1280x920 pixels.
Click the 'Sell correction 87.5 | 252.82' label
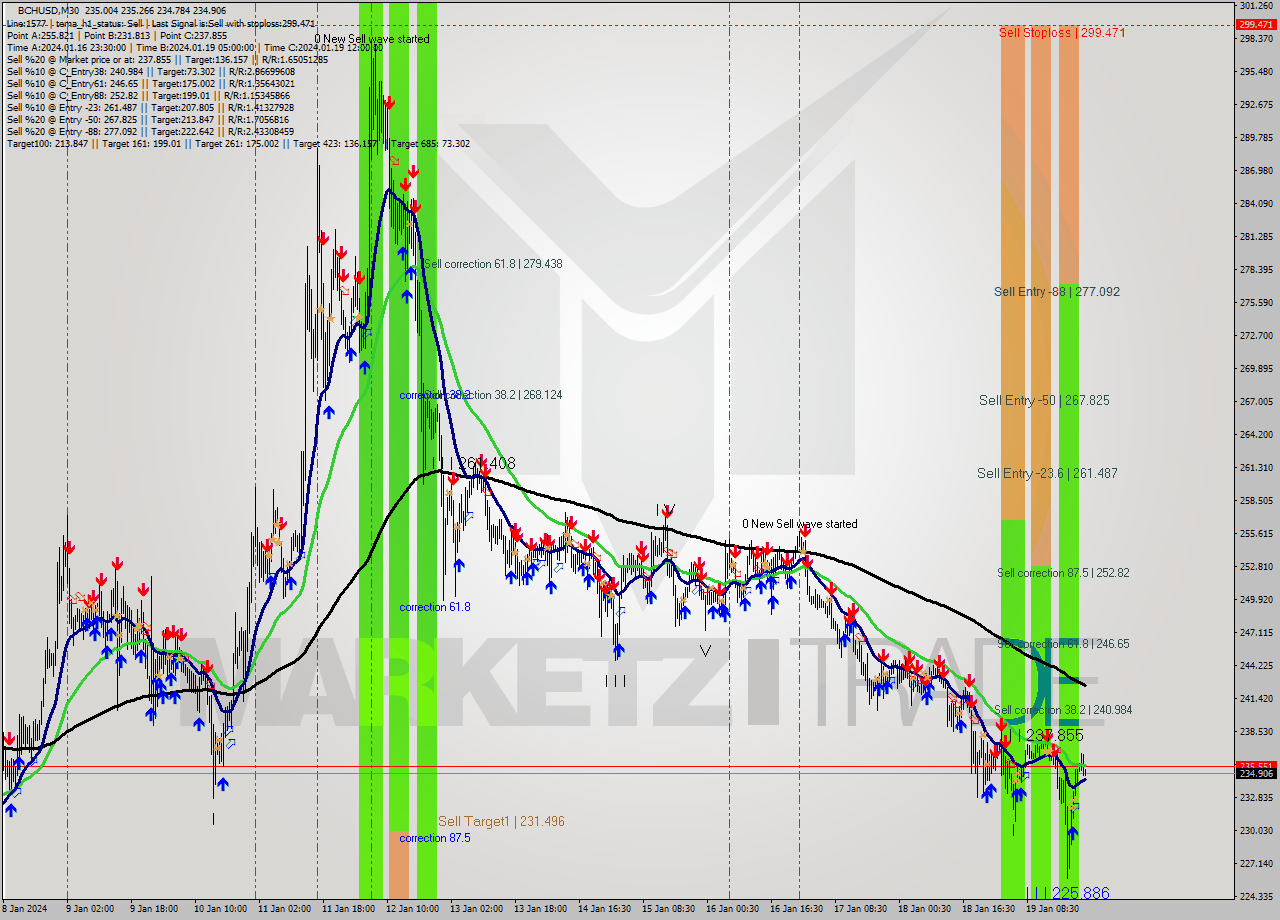[1063, 573]
